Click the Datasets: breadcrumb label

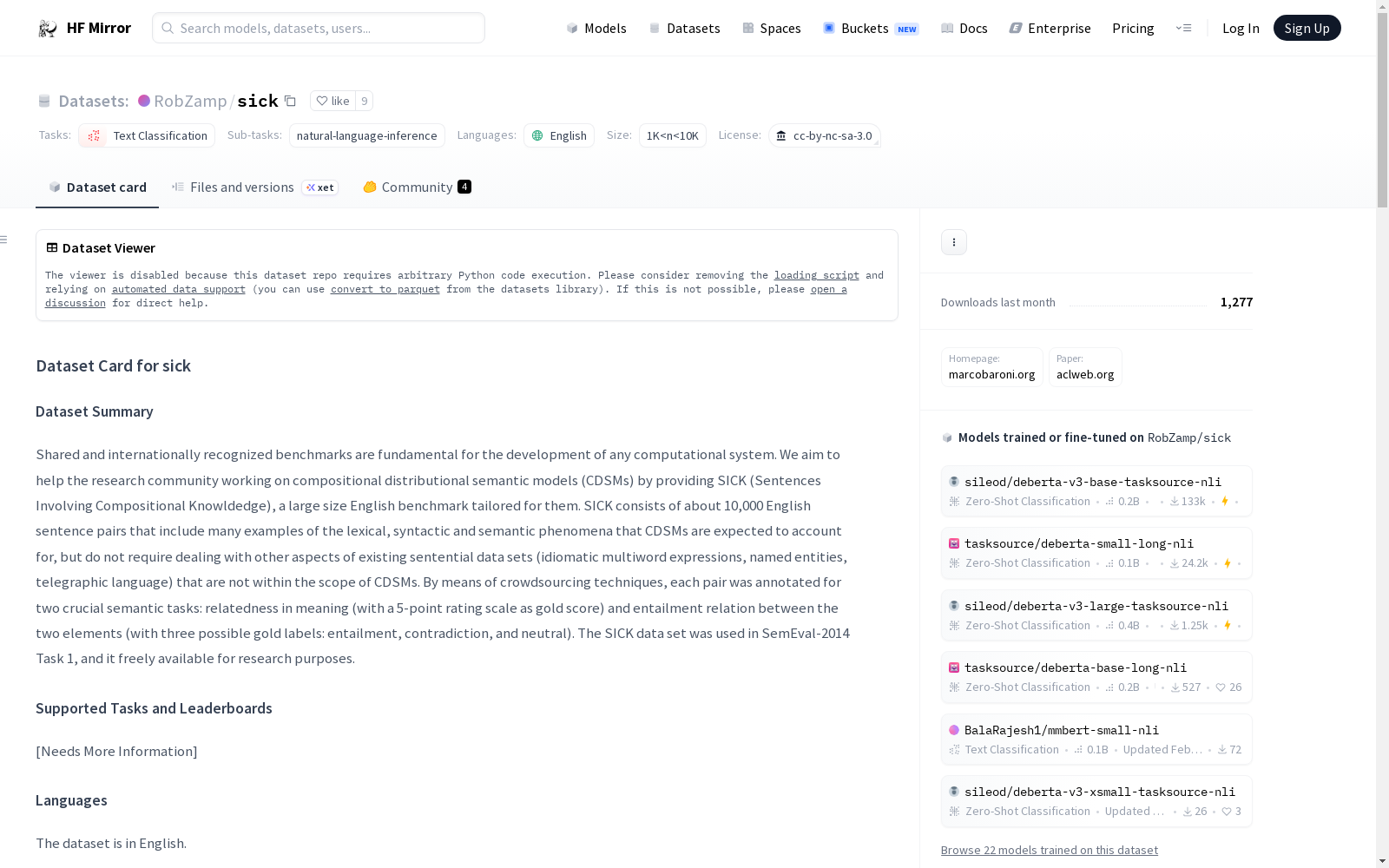tap(94, 102)
